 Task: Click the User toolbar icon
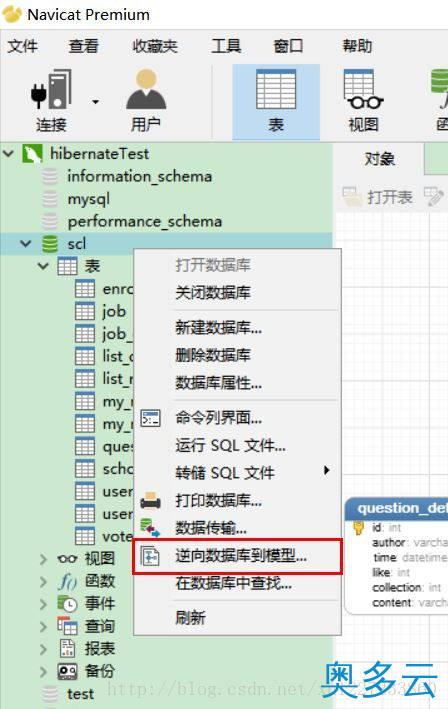tap(146, 90)
